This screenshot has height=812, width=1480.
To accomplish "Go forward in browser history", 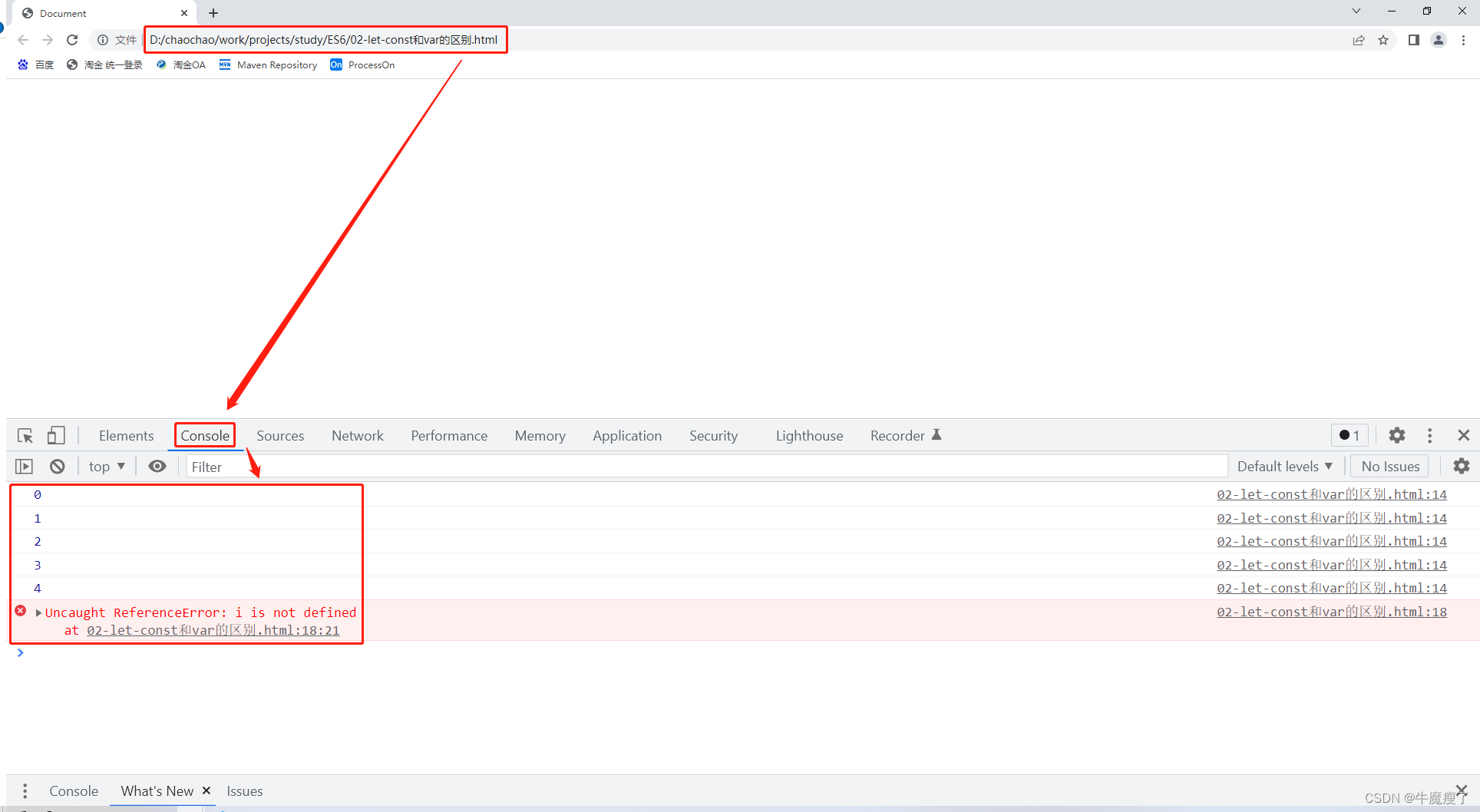I will pos(48,40).
